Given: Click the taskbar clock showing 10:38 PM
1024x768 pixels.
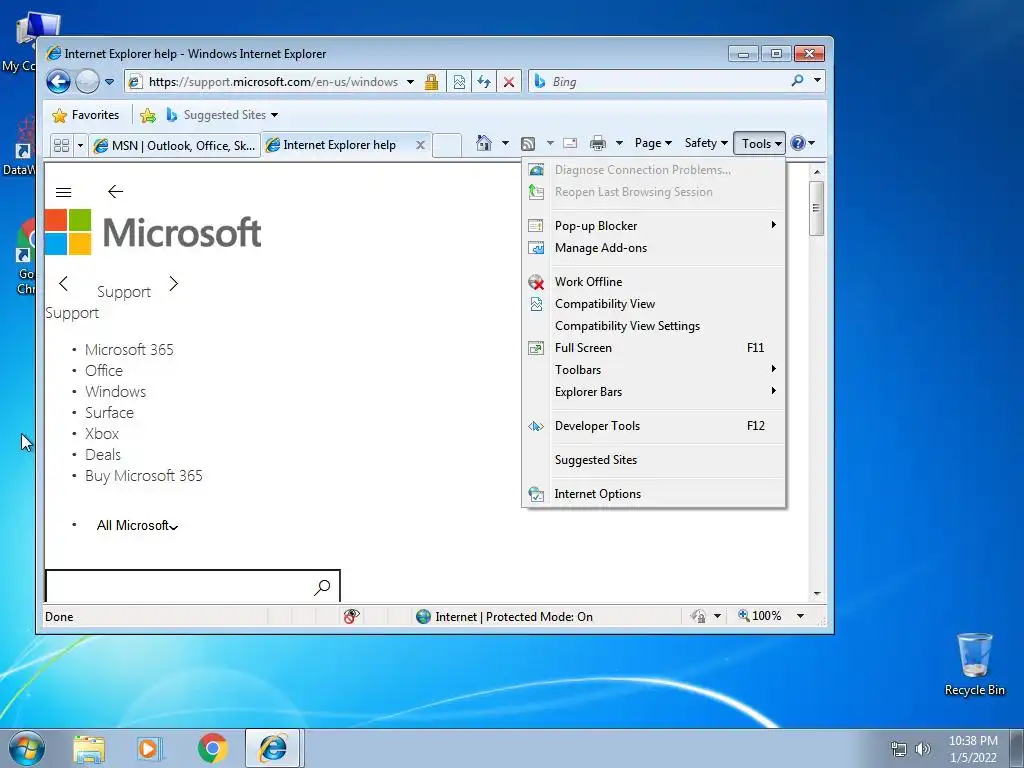Looking at the screenshot, I should coord(973,748).
